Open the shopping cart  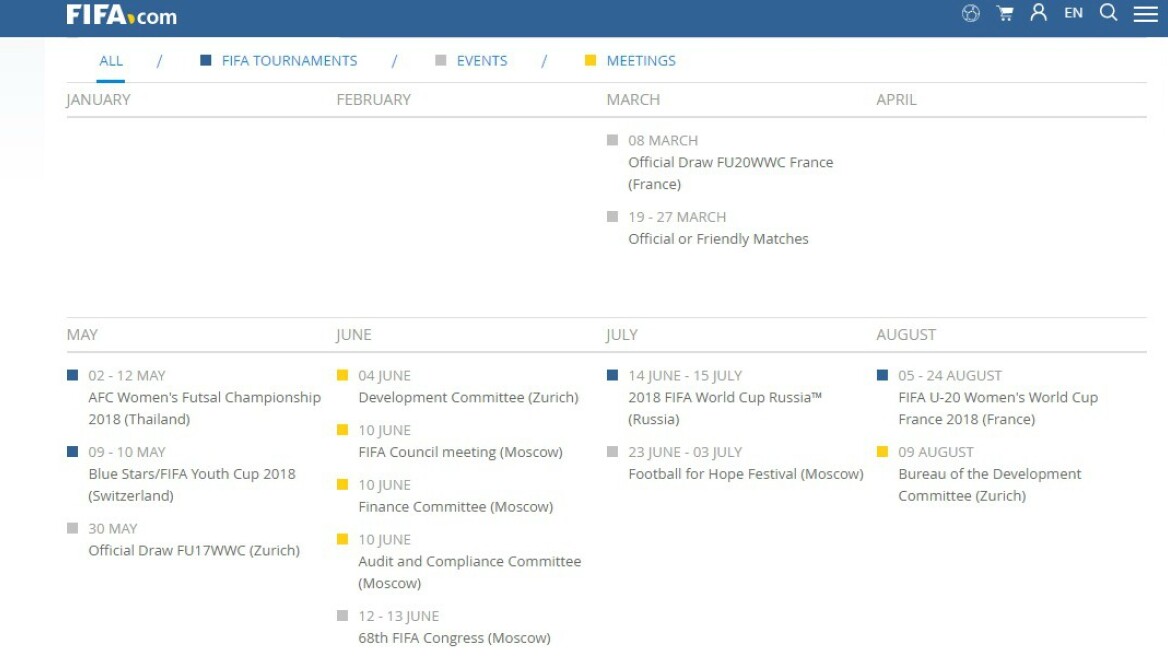coord(1005,14)
